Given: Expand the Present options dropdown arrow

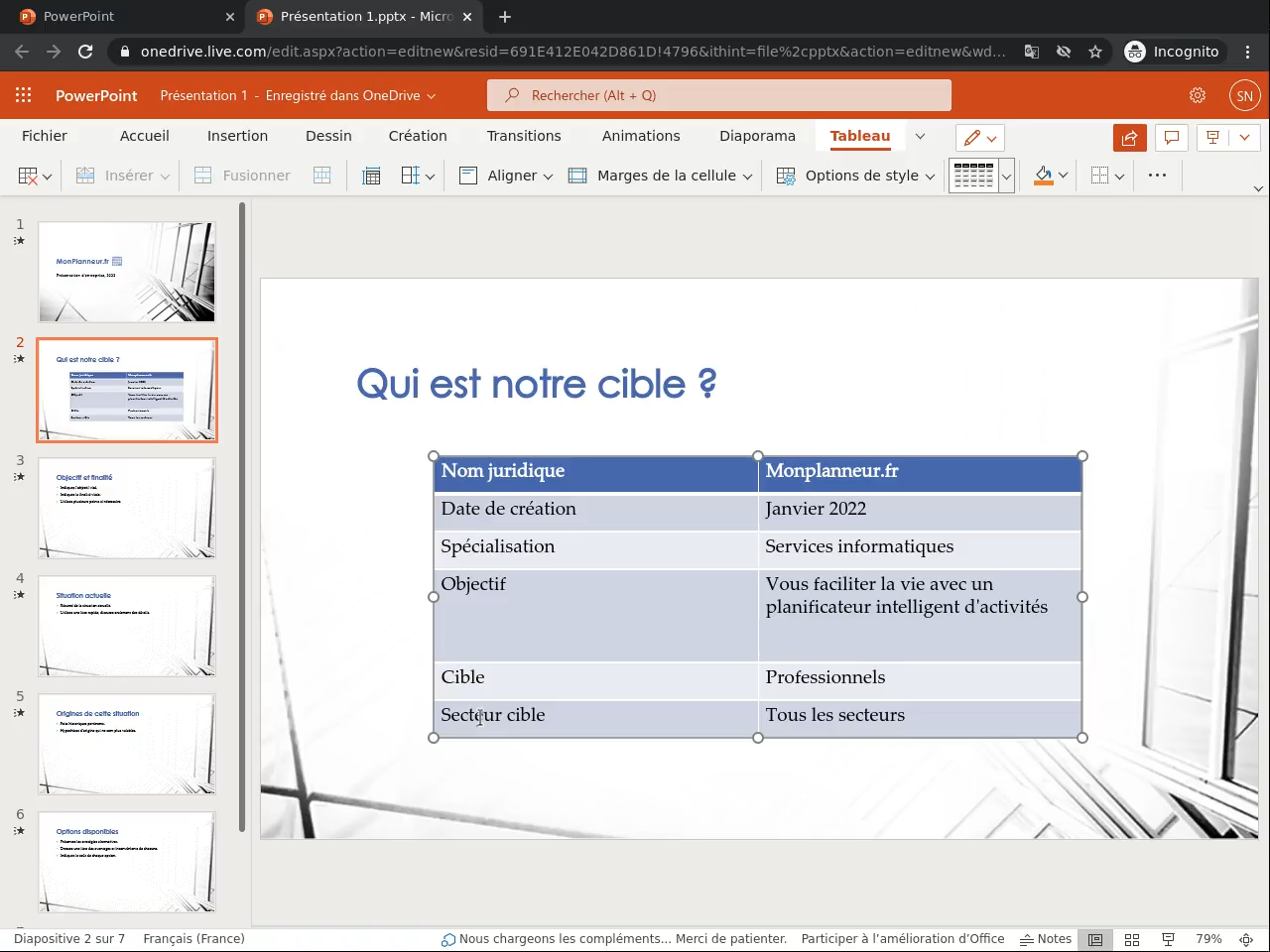Looking at the screenshot, I should 1244,138.
